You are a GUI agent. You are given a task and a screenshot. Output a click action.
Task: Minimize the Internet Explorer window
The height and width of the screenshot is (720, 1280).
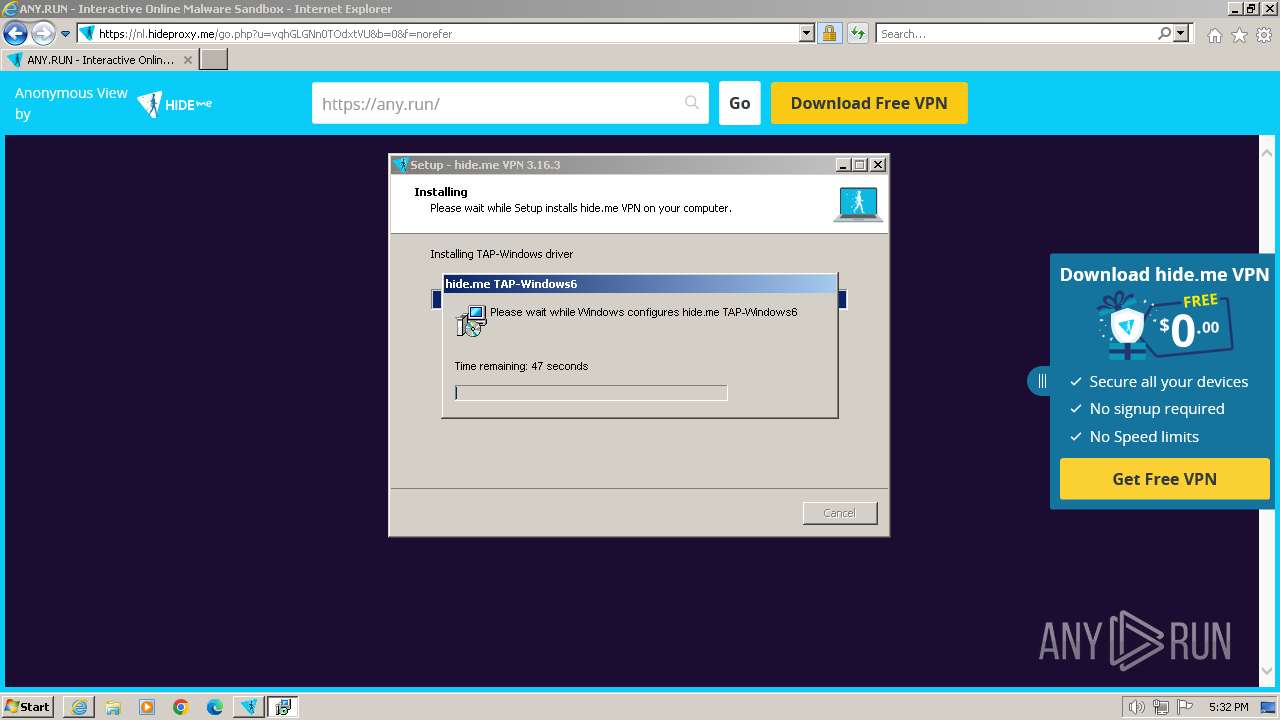1233,8
